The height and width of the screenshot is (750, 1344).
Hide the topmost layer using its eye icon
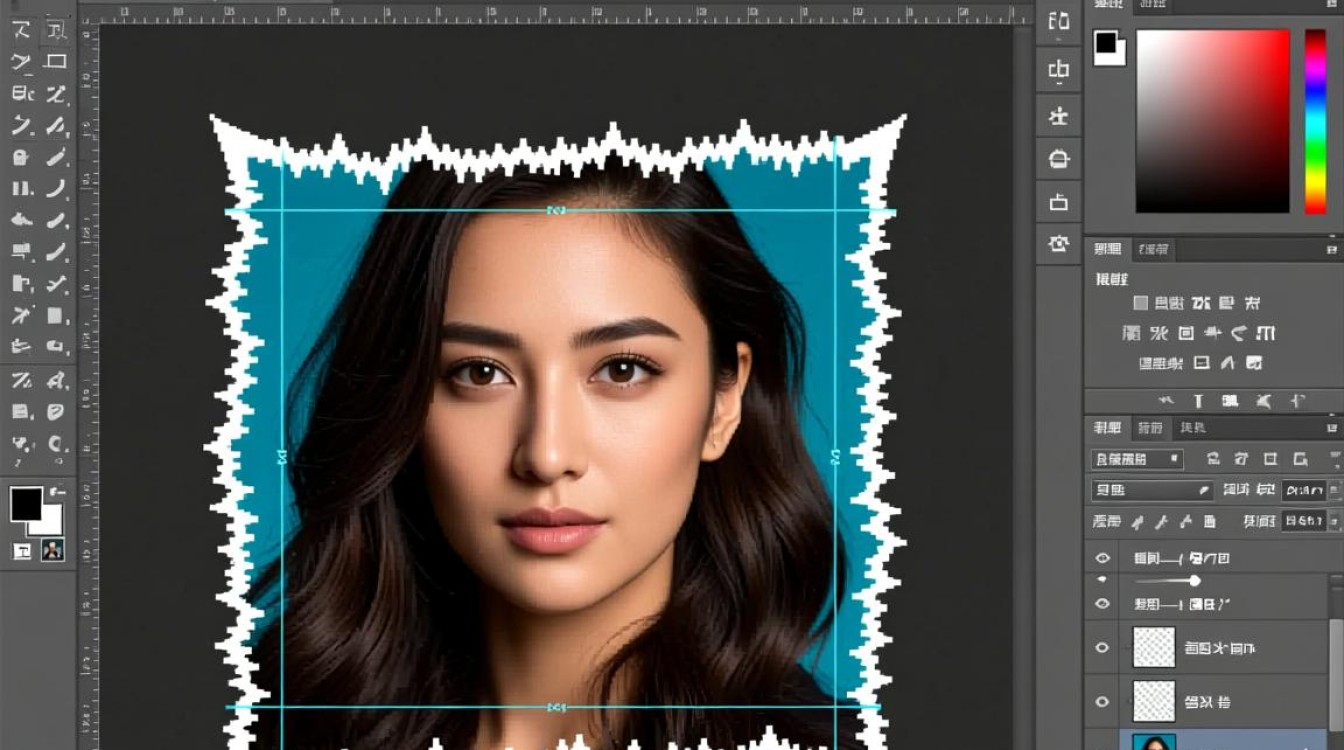click(x=1103, y=558)
